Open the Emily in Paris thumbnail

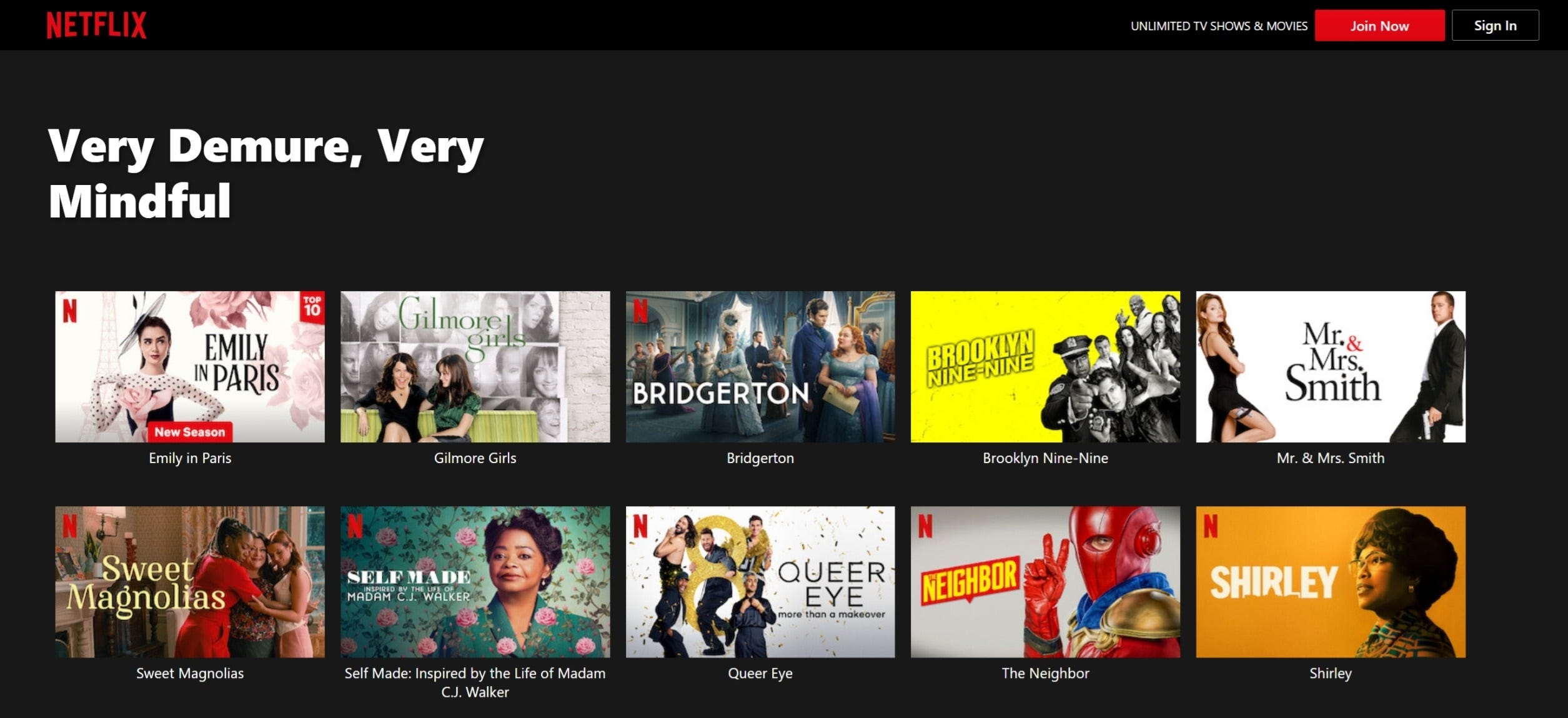(190, 367)
